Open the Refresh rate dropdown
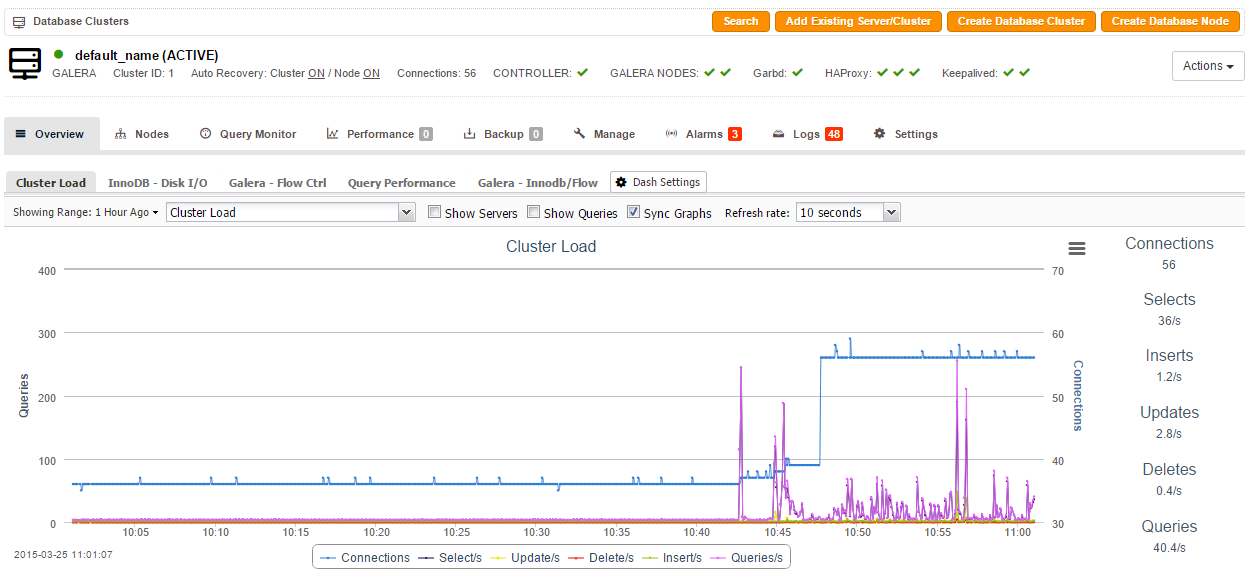 (x=848, y=212)
